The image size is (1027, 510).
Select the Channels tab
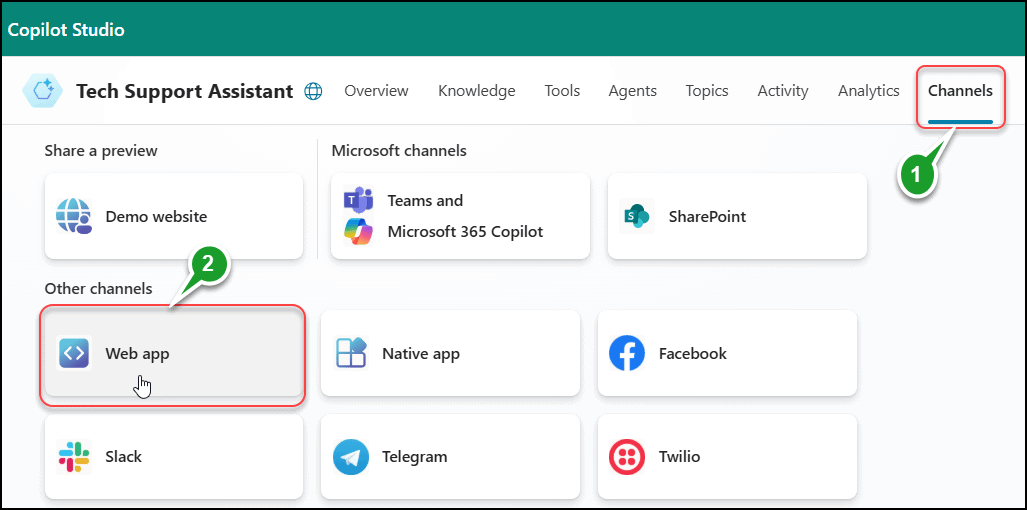coord(960,91)
